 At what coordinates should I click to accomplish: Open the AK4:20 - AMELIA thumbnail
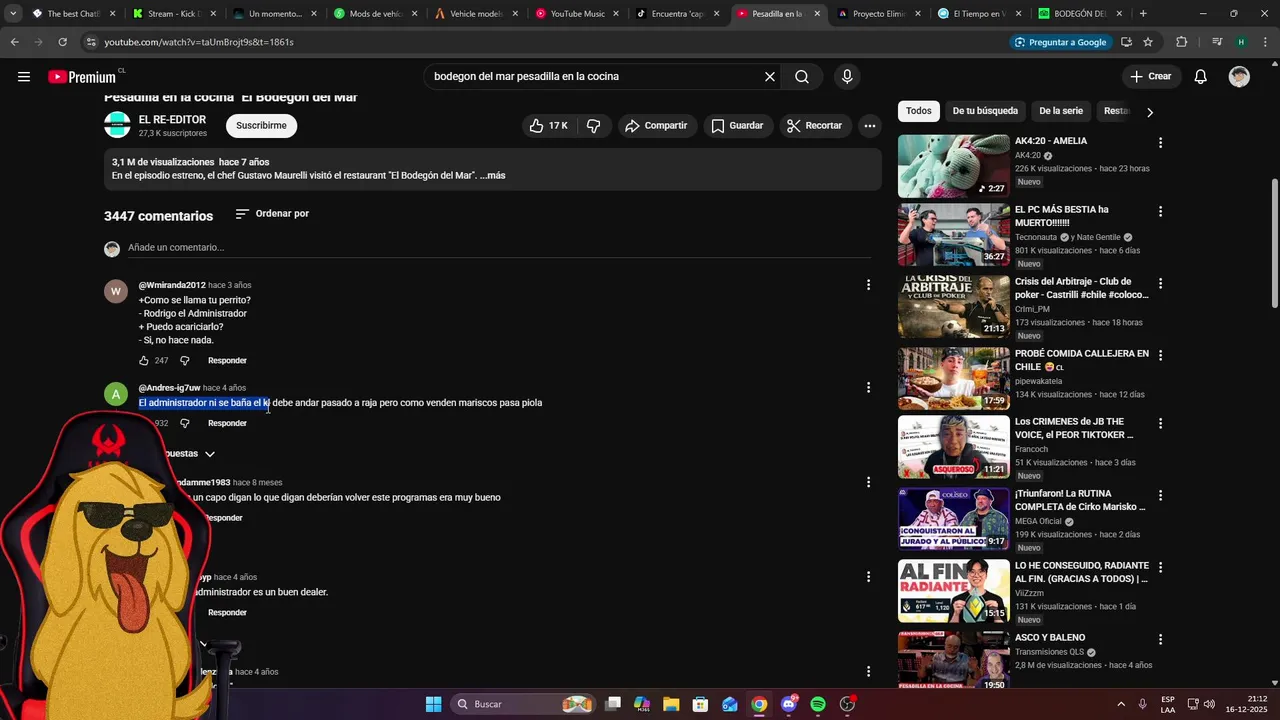[x=954, y=166]
